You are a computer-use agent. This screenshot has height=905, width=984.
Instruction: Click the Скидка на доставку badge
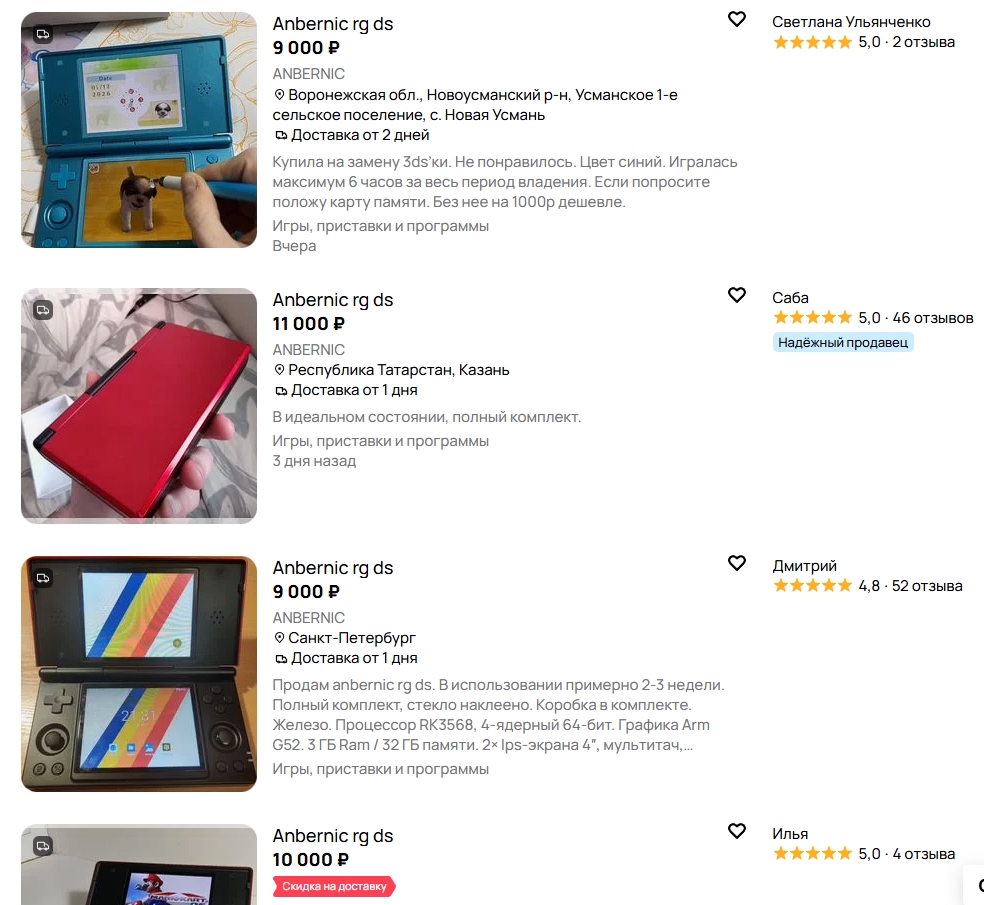[x=334, y=886]
